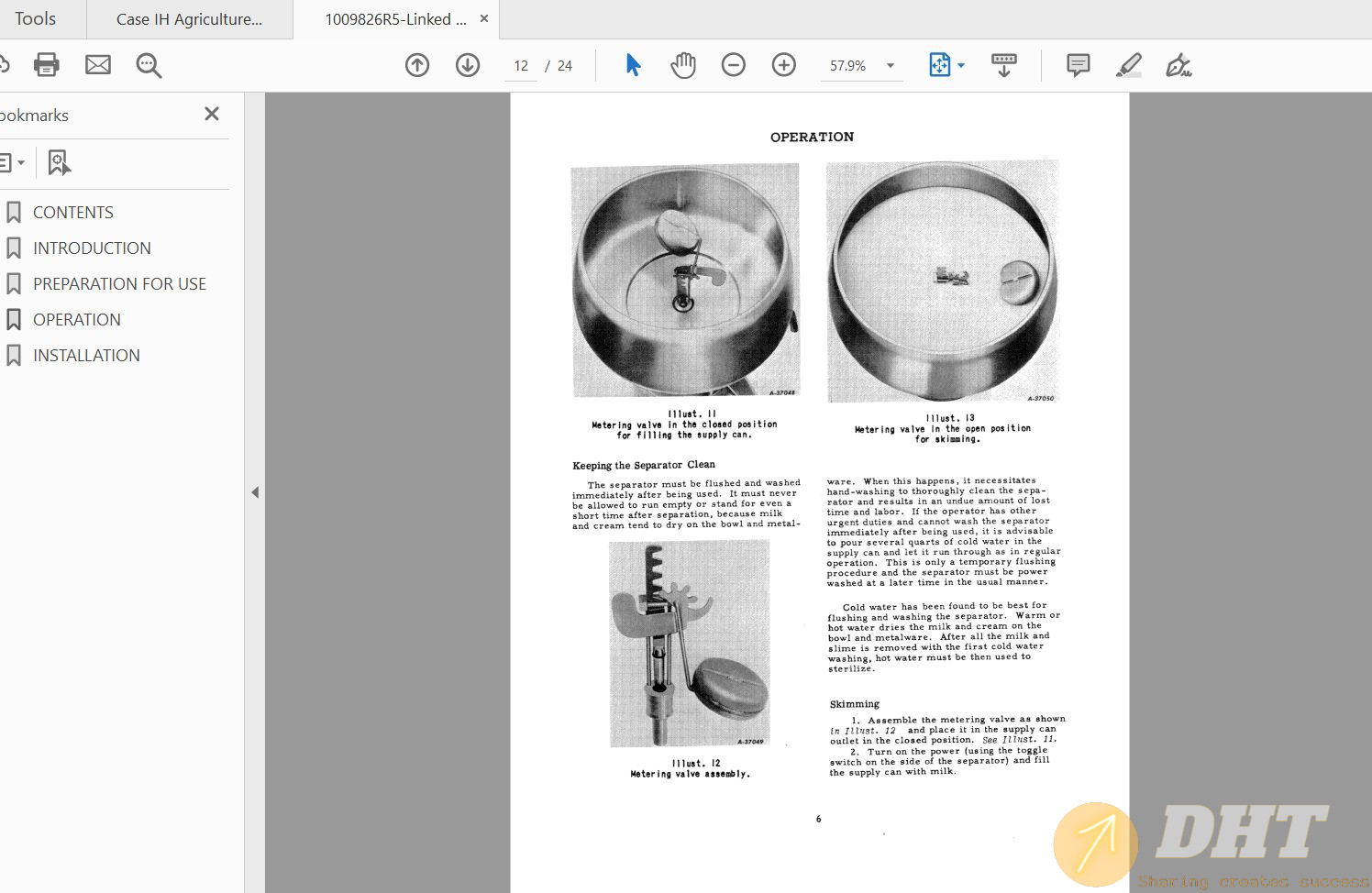Open the zoom level dropdown

890,66
